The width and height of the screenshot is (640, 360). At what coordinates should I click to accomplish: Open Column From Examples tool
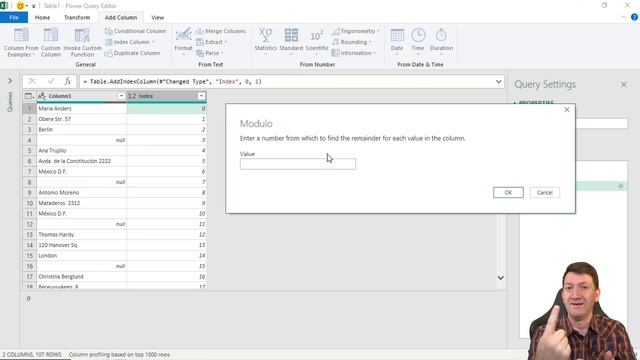pyautogui.click(x=21, y=42)
